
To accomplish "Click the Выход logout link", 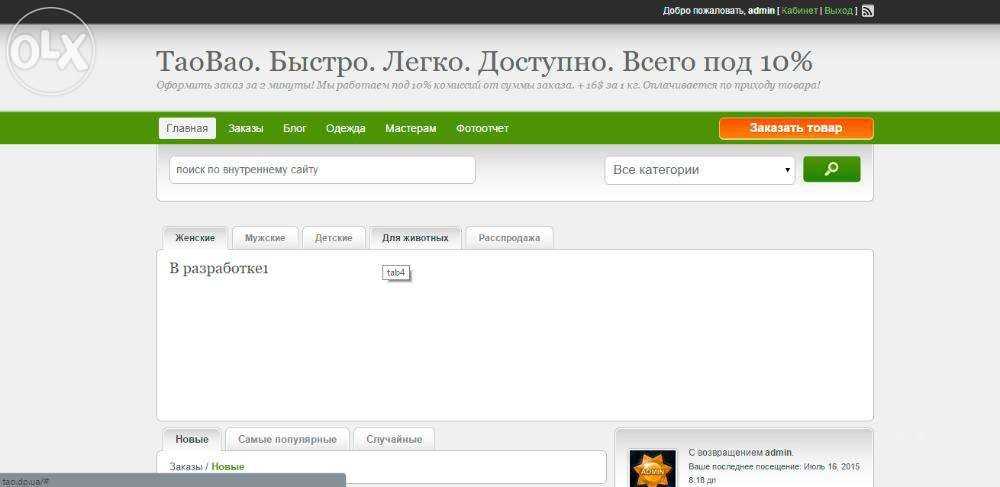I will tap(838, 11).
